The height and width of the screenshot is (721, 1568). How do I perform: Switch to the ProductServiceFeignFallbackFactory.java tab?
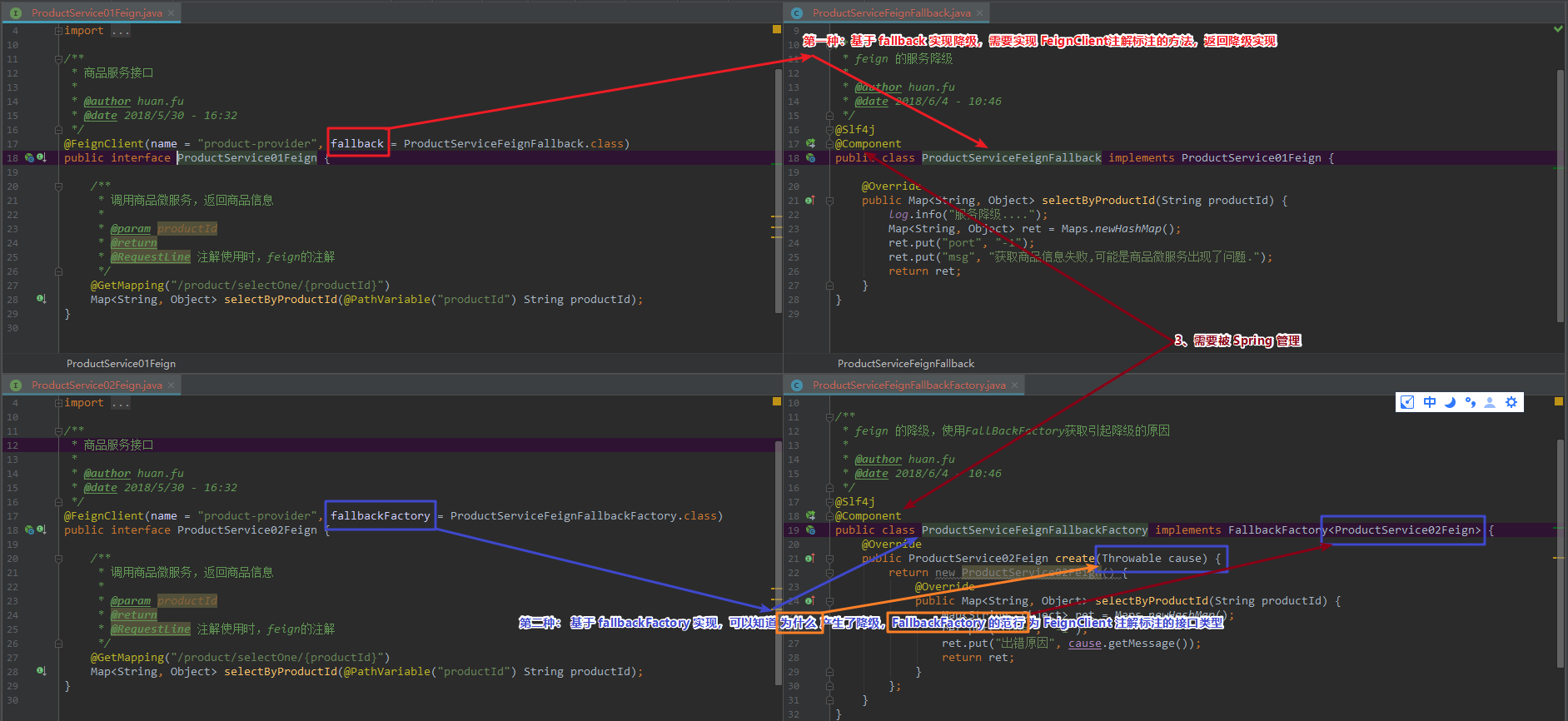tap(903, 385)
